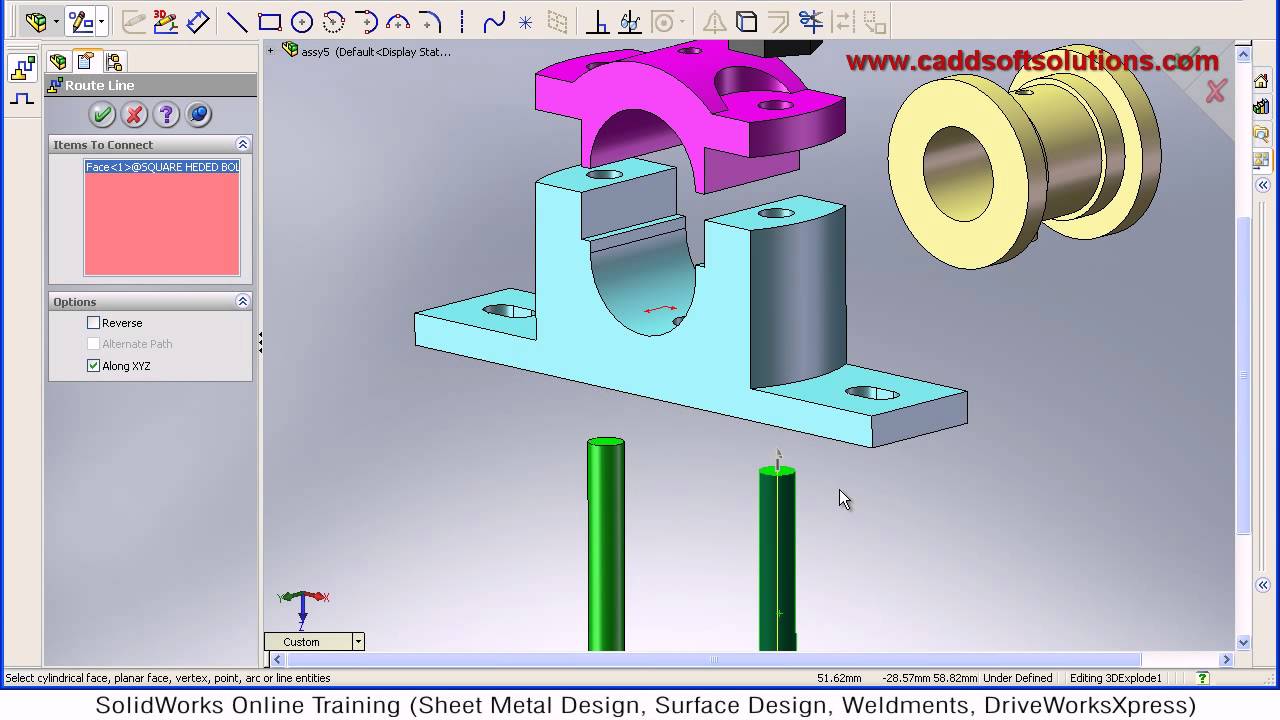This screenshot has width=1280, height=720.
Task: Open File Explorer search icon in task pane
Action: click(x=1262, y=133)
